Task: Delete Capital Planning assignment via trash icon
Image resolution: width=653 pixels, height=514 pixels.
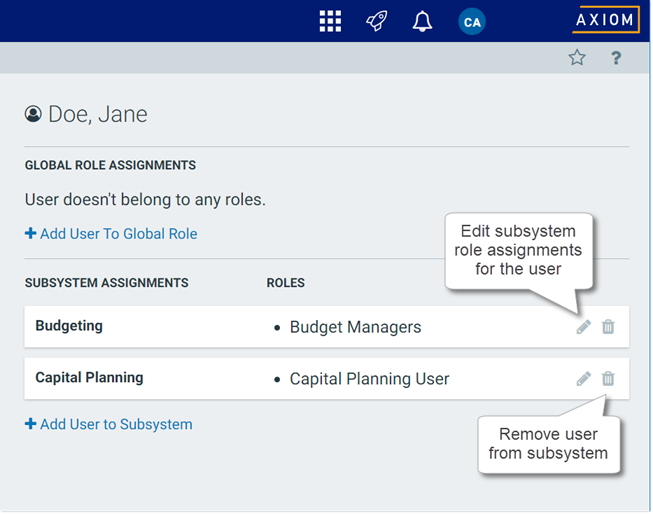Action: click(x=608, y=379)
